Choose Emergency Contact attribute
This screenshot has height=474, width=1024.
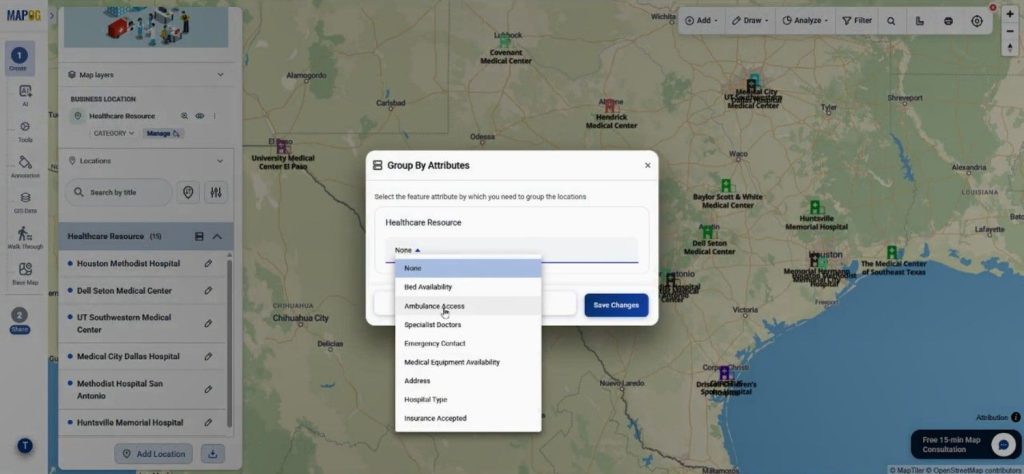468,343
